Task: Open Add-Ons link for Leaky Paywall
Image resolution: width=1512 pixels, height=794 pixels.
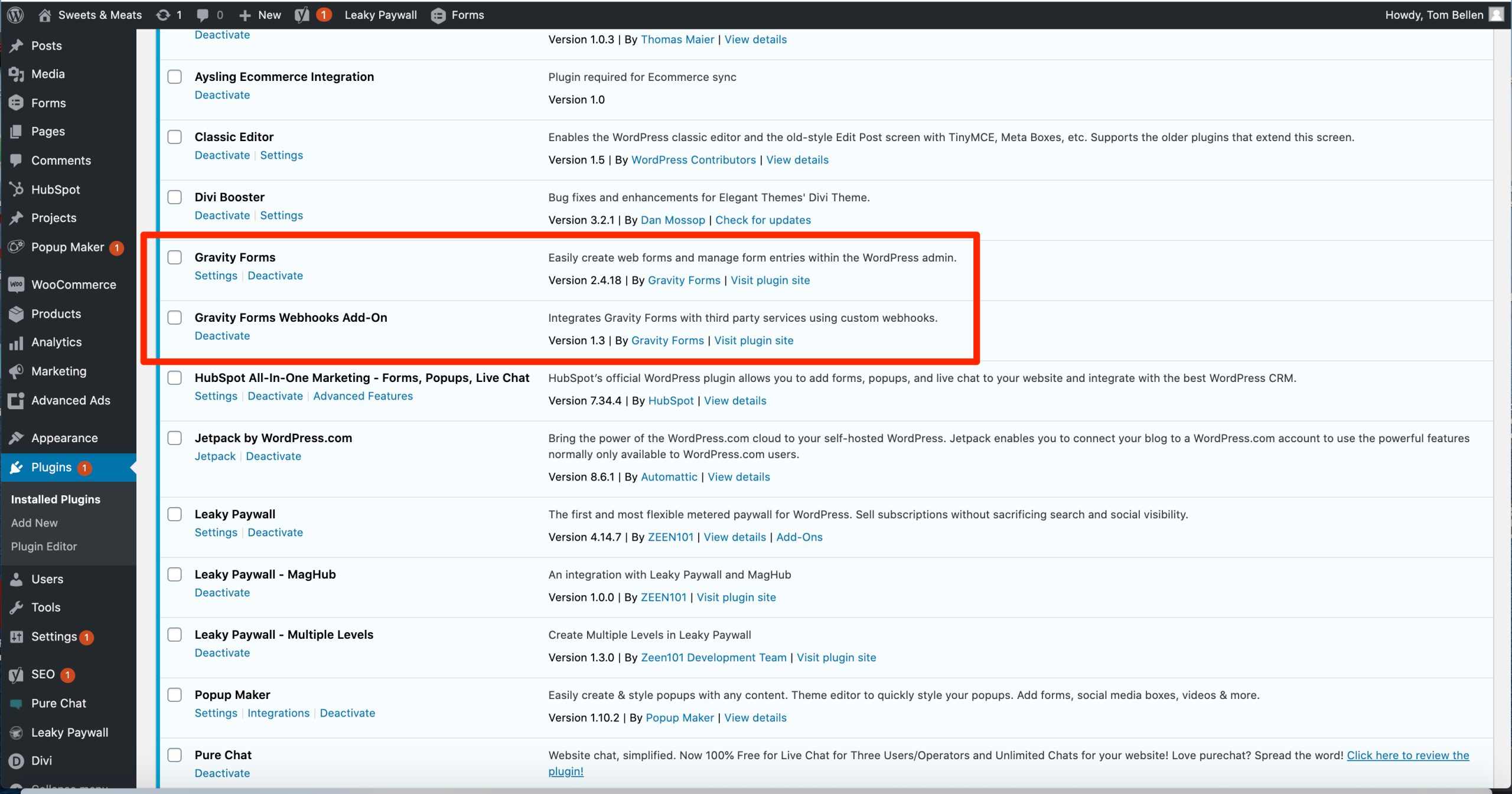Action: tap(799, 537)
